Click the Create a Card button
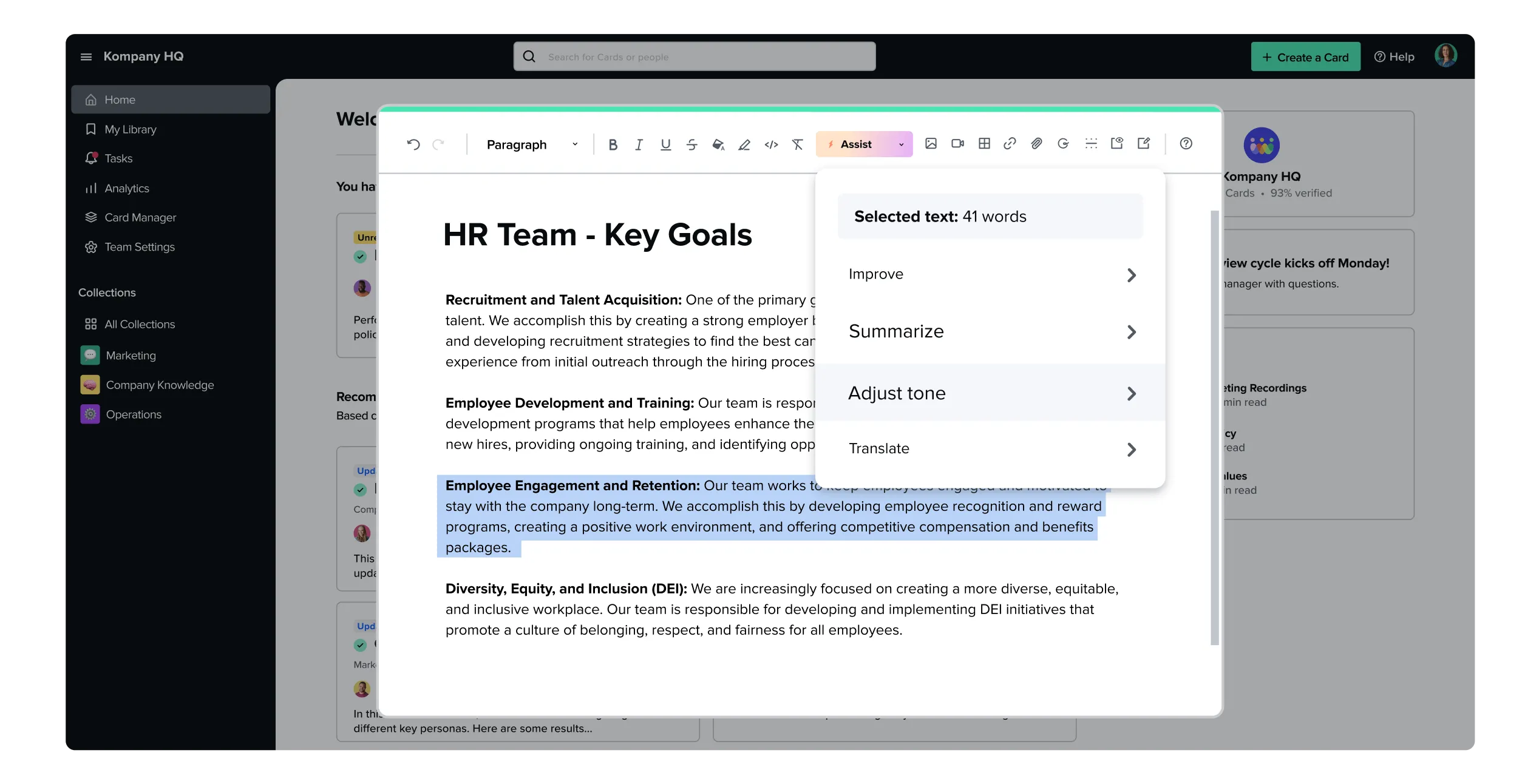Image resolution: width=1539 pixels, height=784 pixels. click(x=1305, y=56)
